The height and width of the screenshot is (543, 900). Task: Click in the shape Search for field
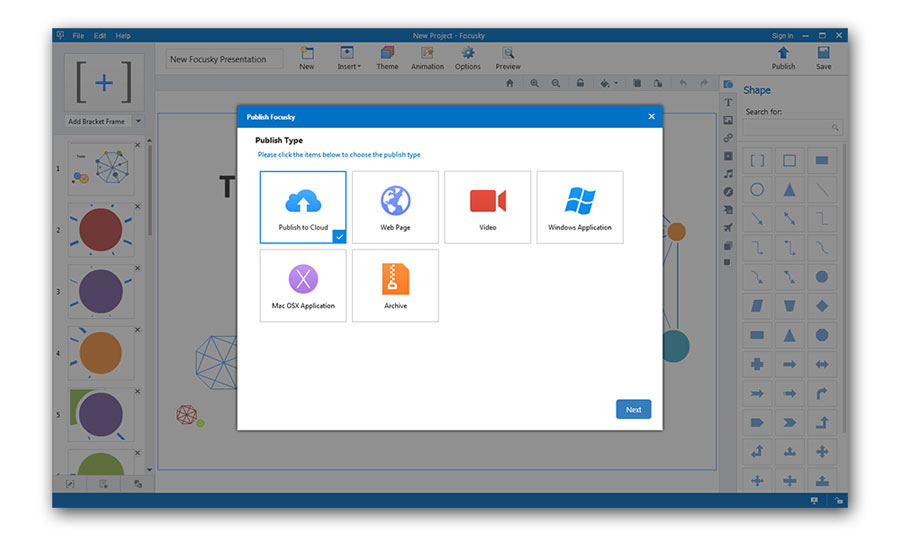[x=792, y=127]
